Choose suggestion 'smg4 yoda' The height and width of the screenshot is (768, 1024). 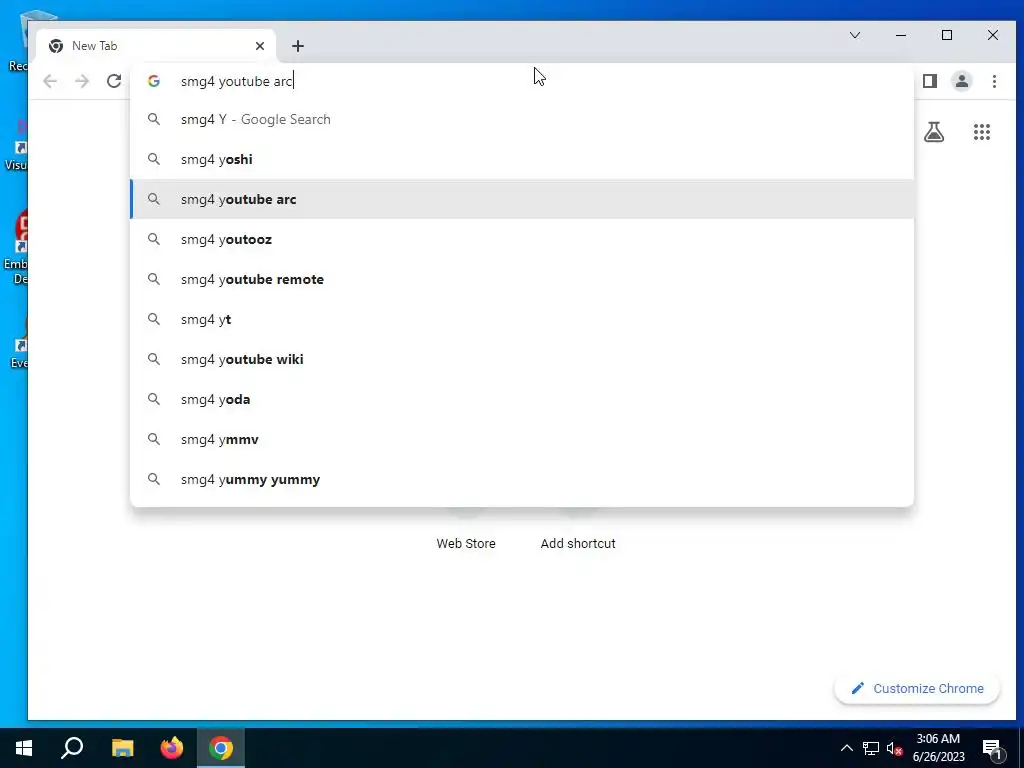(x=522, y=399)
